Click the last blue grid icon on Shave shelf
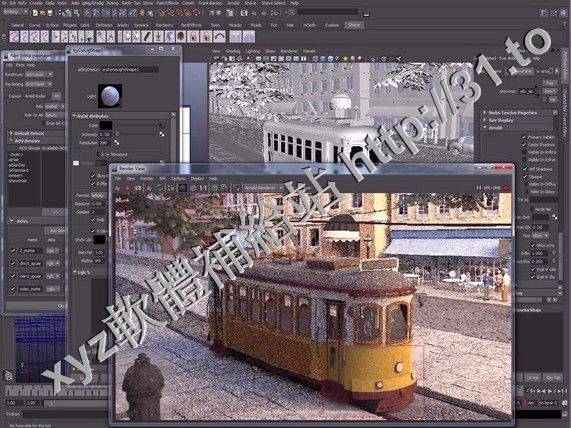 click(249, 36)
